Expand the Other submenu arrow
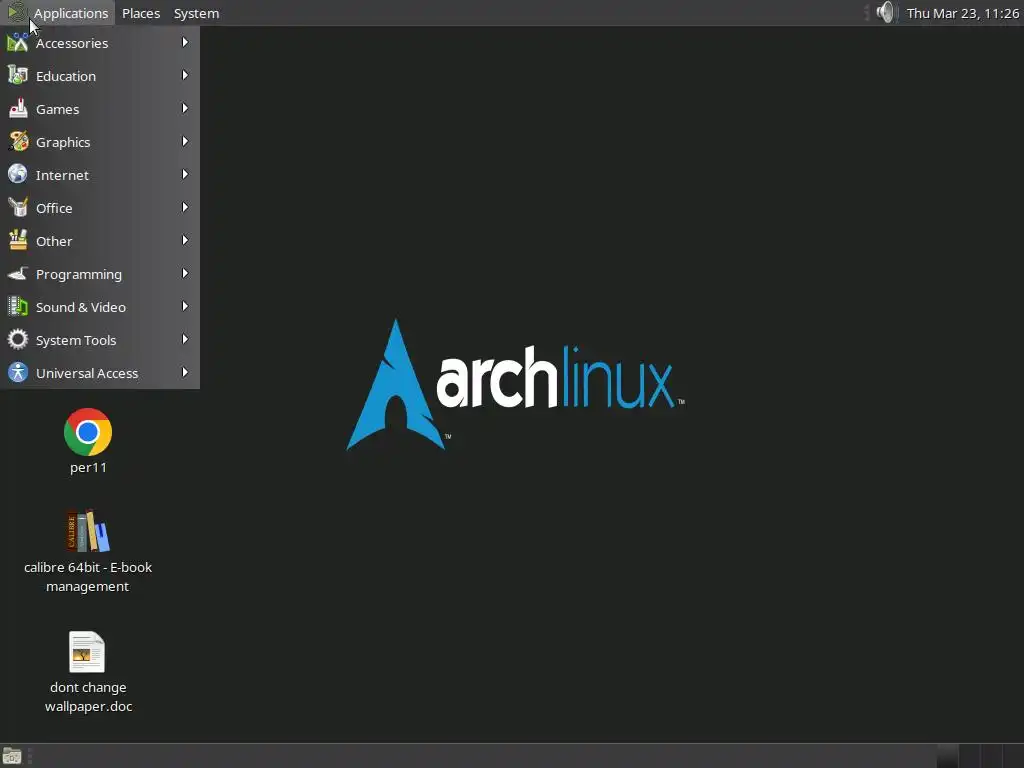1024x768 pixels. tap(185, 240)
